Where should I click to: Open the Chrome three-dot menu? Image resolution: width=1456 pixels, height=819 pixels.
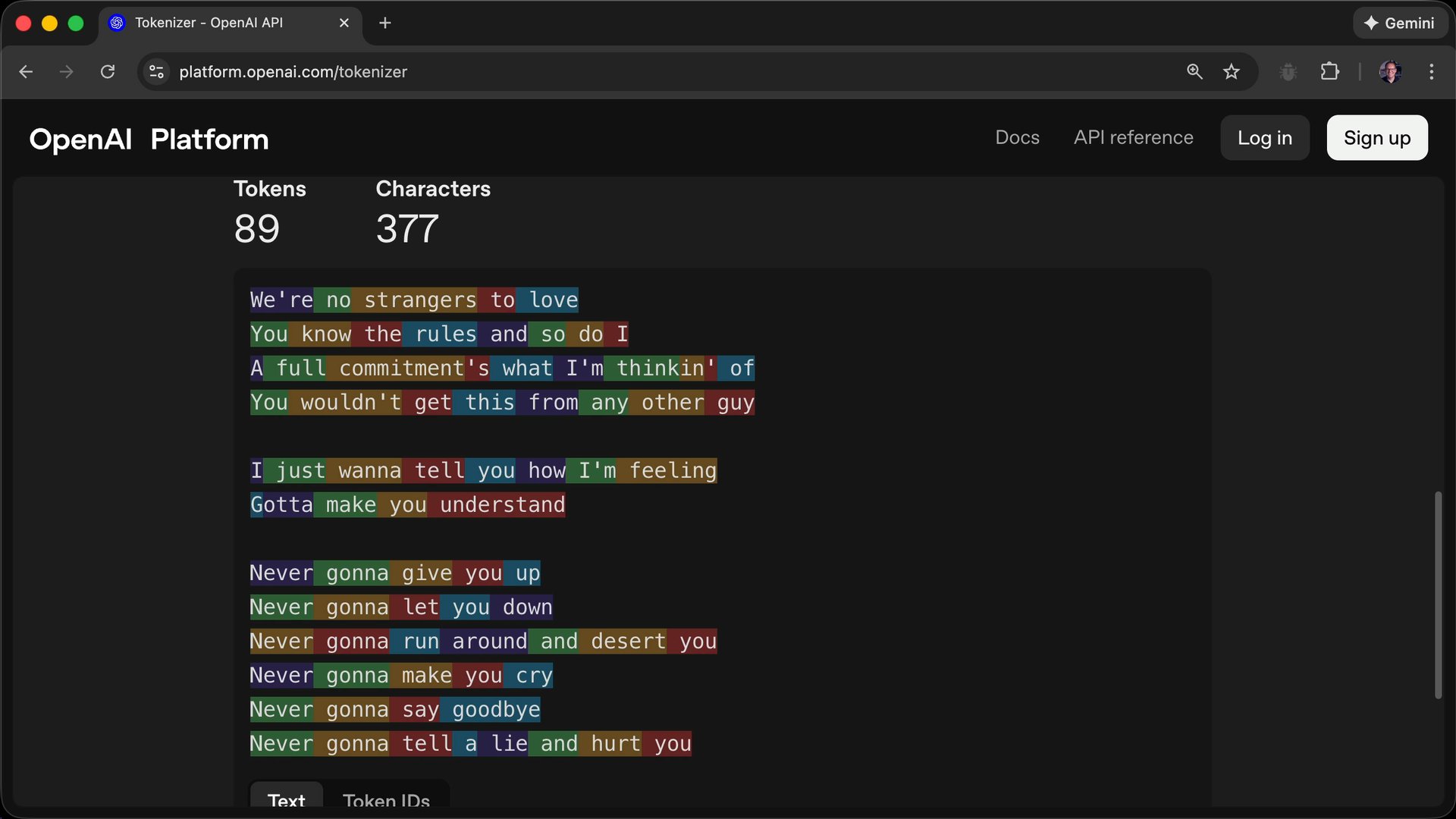pos(1432,71)
